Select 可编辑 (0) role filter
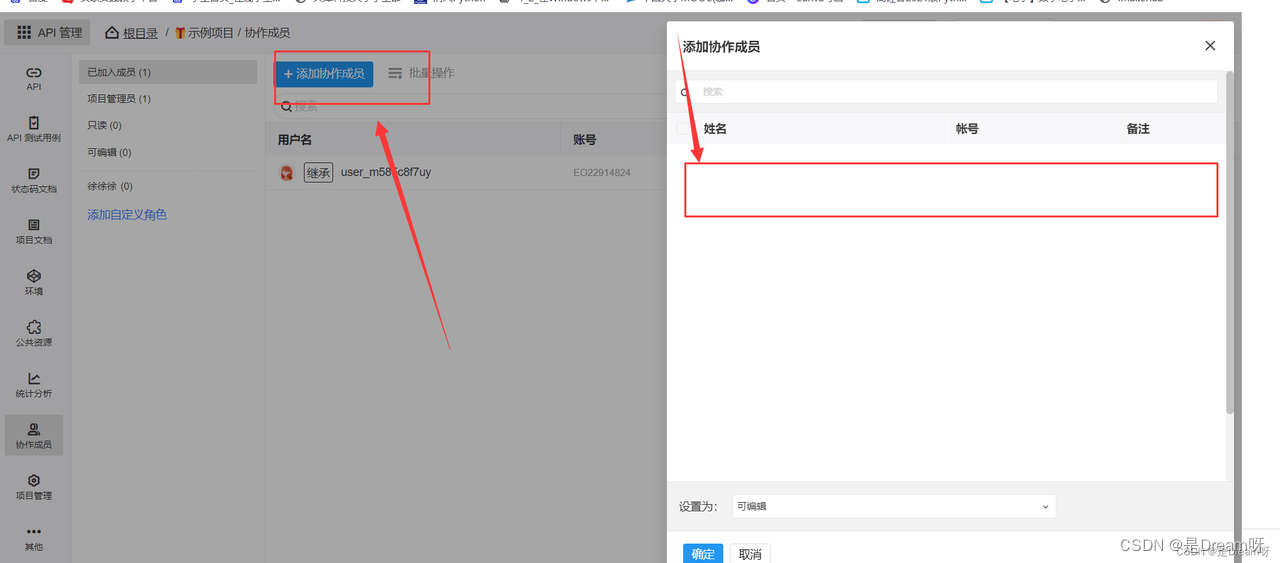Viewport: 1280px width, 563px height. pos(109,153)
